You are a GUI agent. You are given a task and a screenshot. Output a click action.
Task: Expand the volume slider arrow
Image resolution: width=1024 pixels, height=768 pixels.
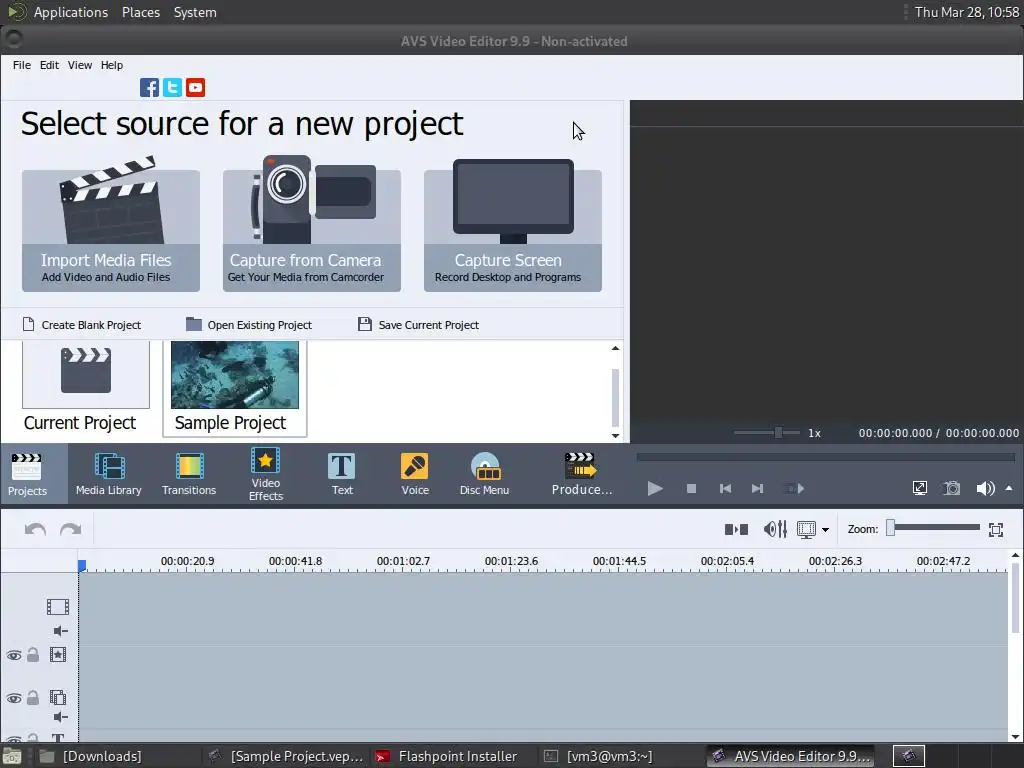click(x=1009, y=488)
